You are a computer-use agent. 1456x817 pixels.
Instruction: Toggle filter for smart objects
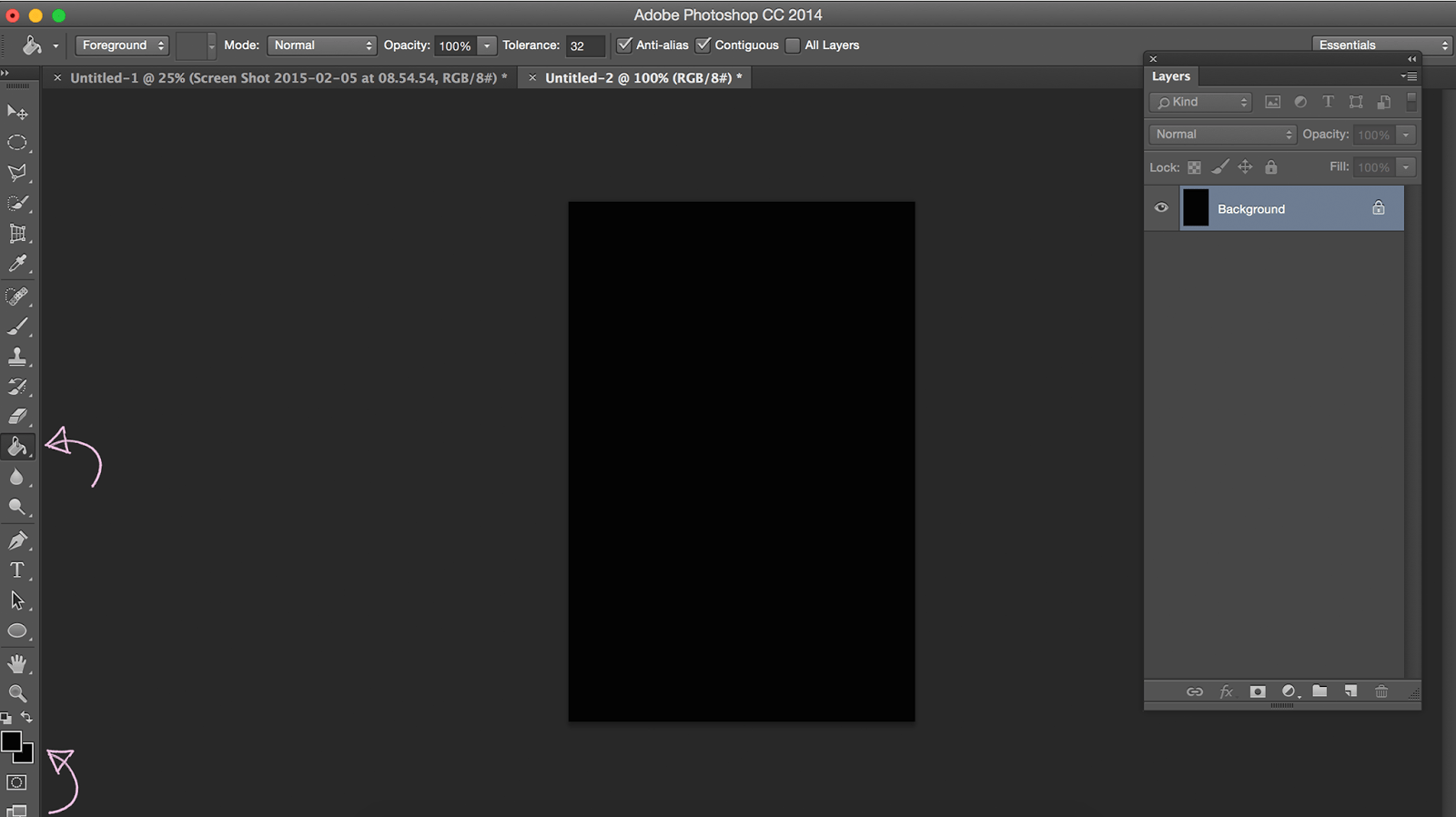(x=1384, y=102)
